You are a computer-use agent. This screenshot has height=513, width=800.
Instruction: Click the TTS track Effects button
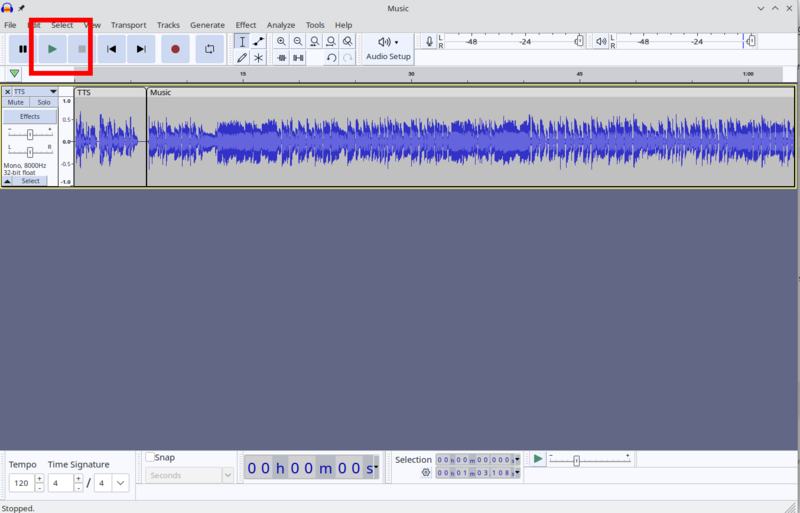coord(30,116)
